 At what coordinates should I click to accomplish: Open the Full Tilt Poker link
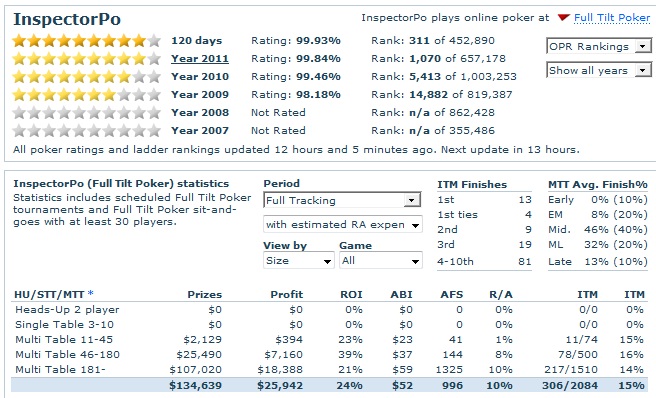[x=612, y=18]
